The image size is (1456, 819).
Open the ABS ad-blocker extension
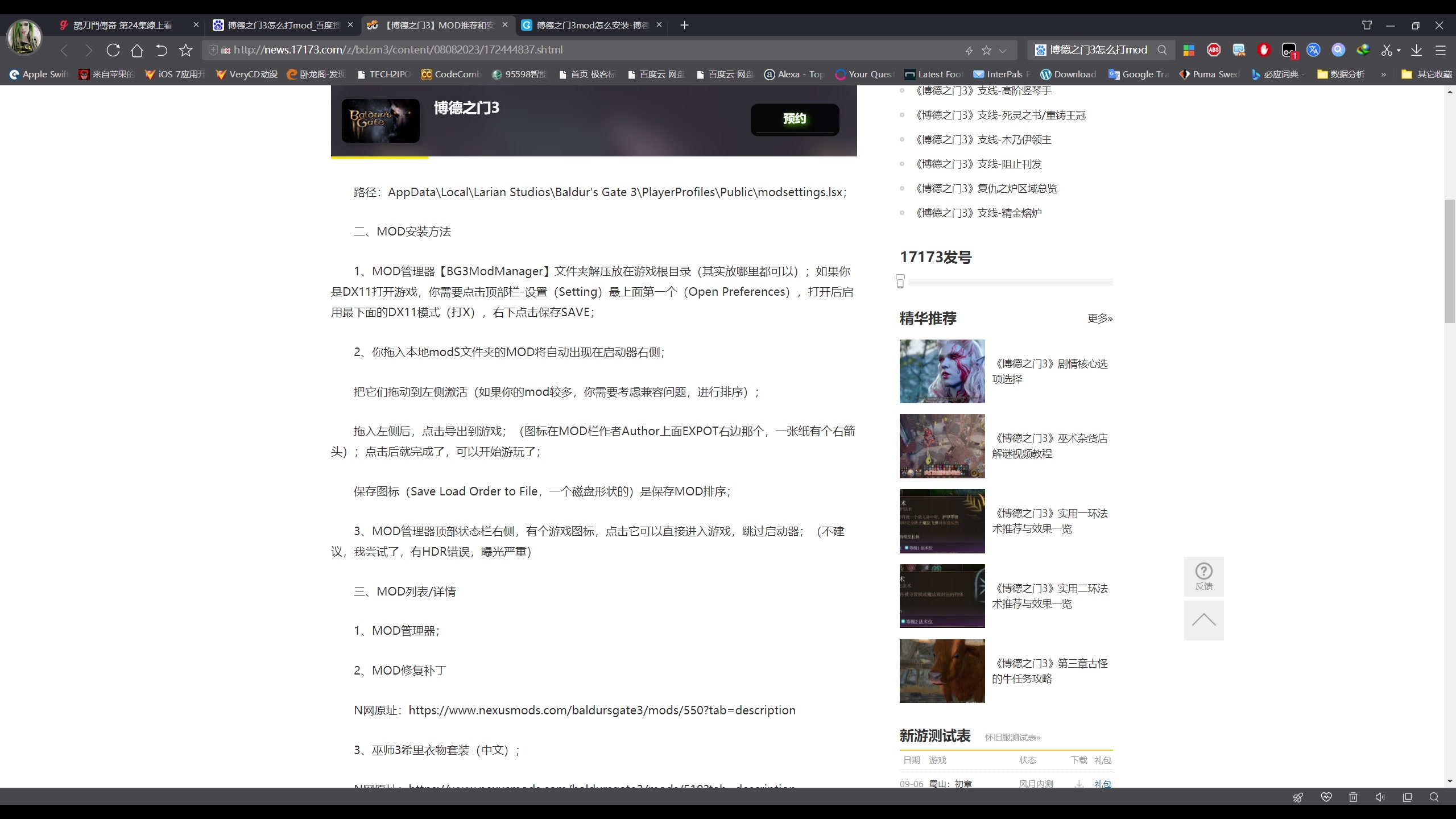click(1214, 50)
